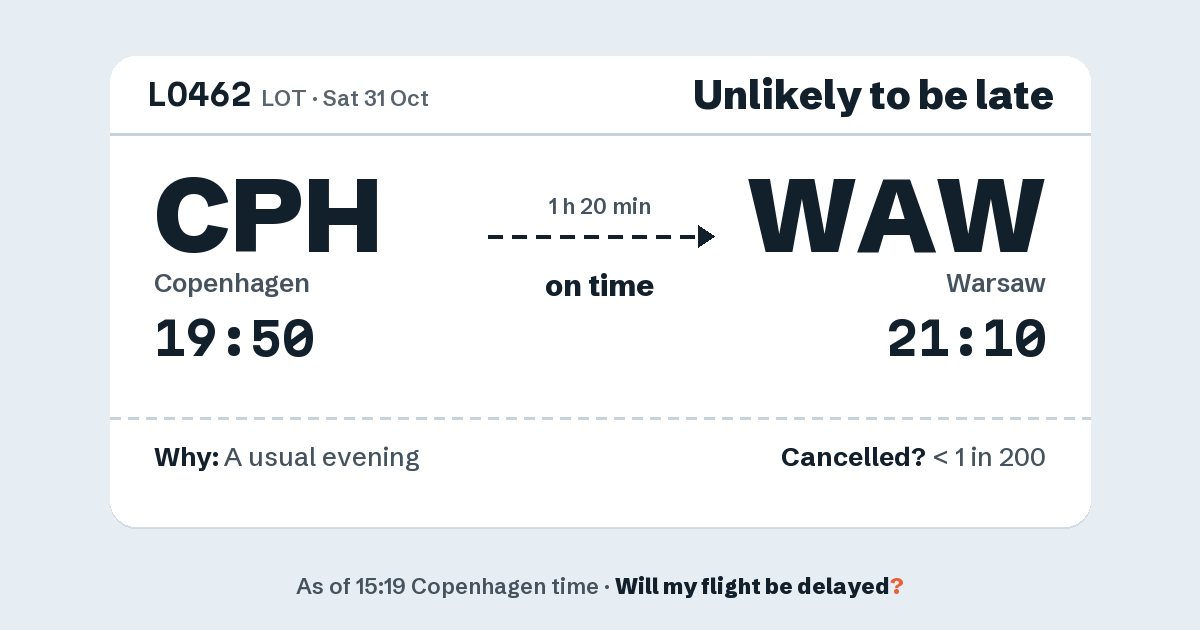Click the Cancelled? label
The image size is (1200, 630).
853,458
